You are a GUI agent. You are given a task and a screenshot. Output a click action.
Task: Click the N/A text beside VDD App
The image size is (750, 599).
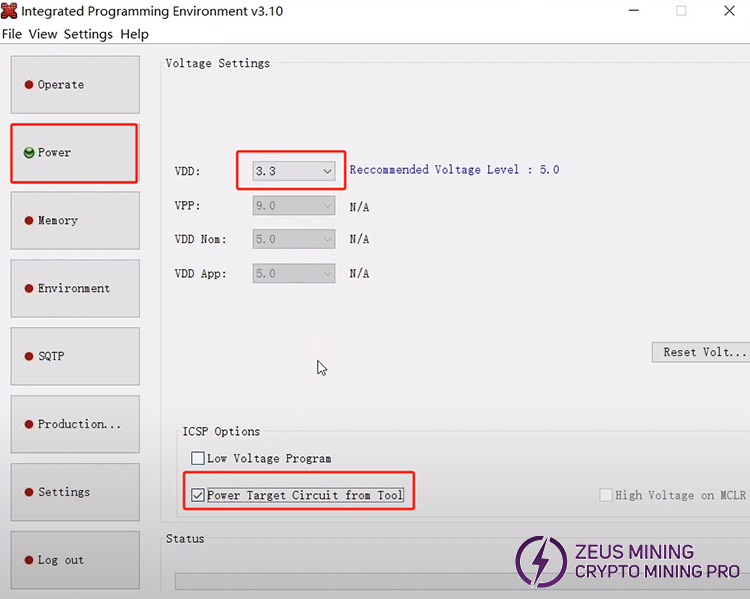pyautogui.click(x=359, y=274)
